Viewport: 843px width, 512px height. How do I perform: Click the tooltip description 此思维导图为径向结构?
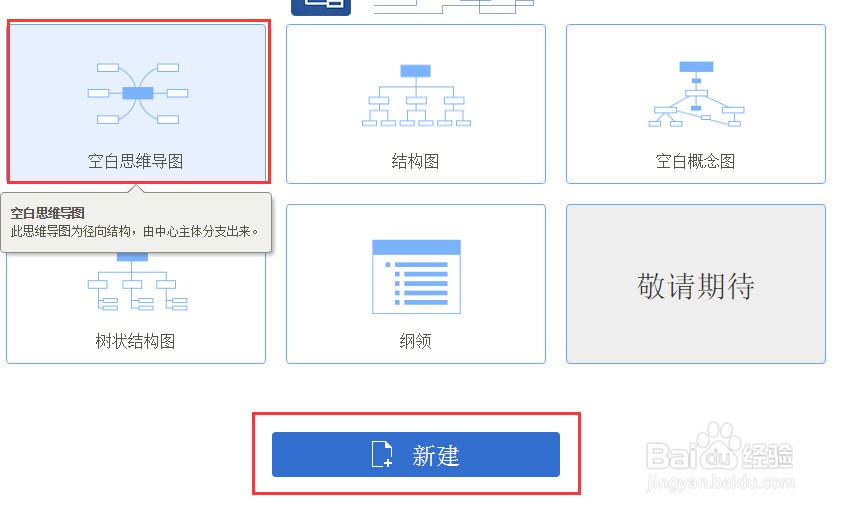pyautogui.click(x=134, y=232)
